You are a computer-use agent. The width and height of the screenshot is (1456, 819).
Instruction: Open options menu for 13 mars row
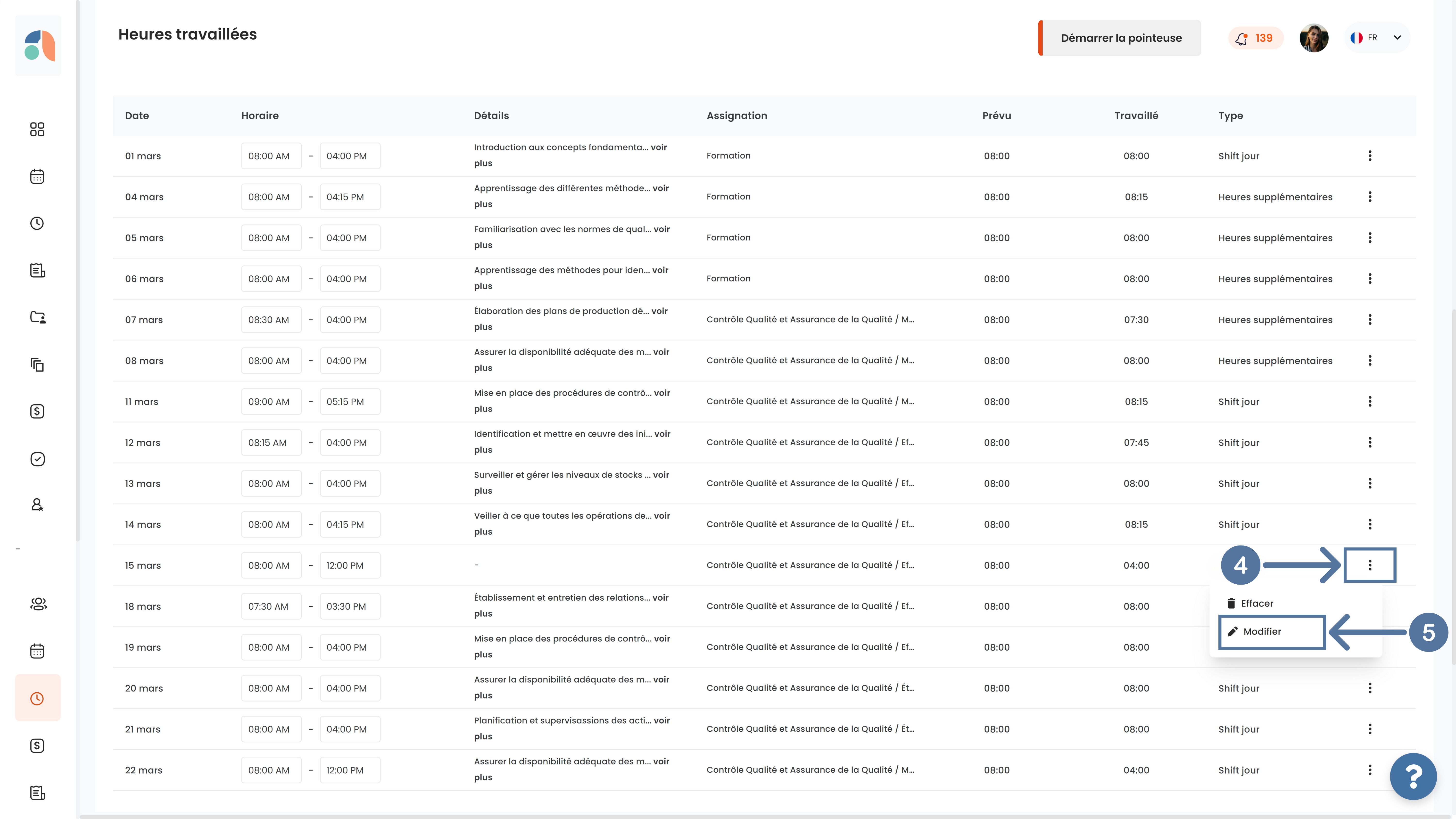1370,483
